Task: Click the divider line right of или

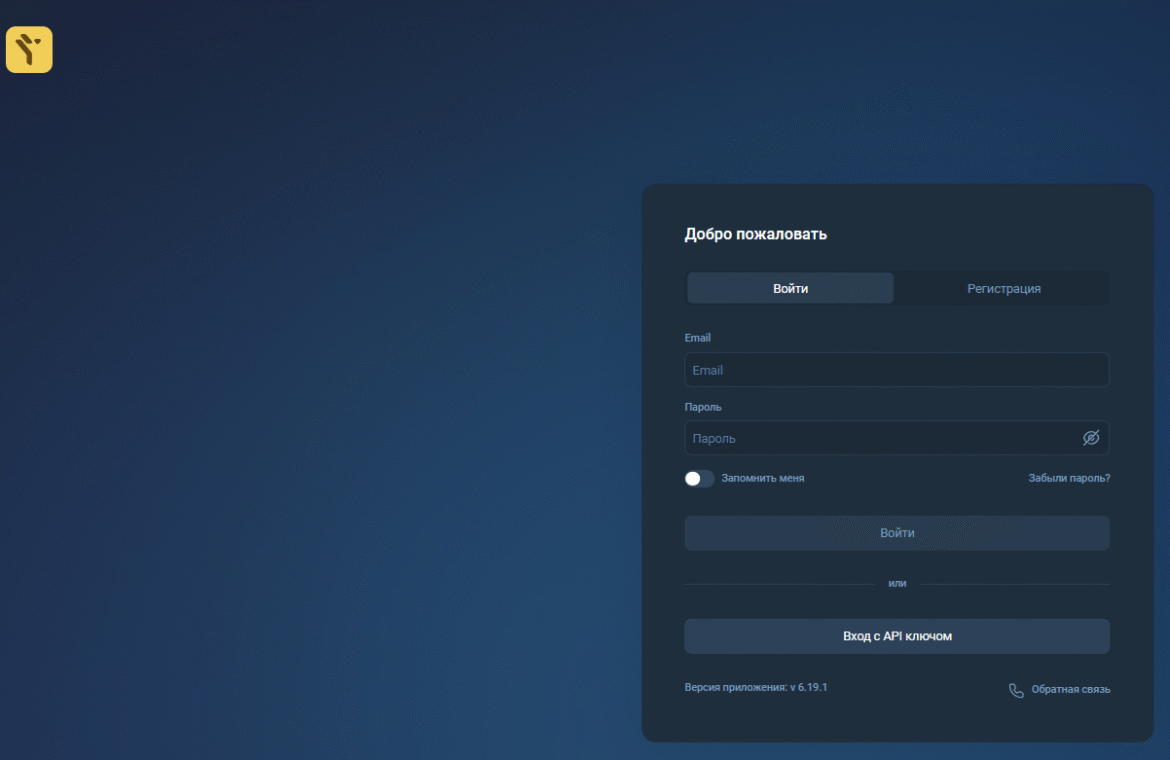Action: click(1015, 584)
